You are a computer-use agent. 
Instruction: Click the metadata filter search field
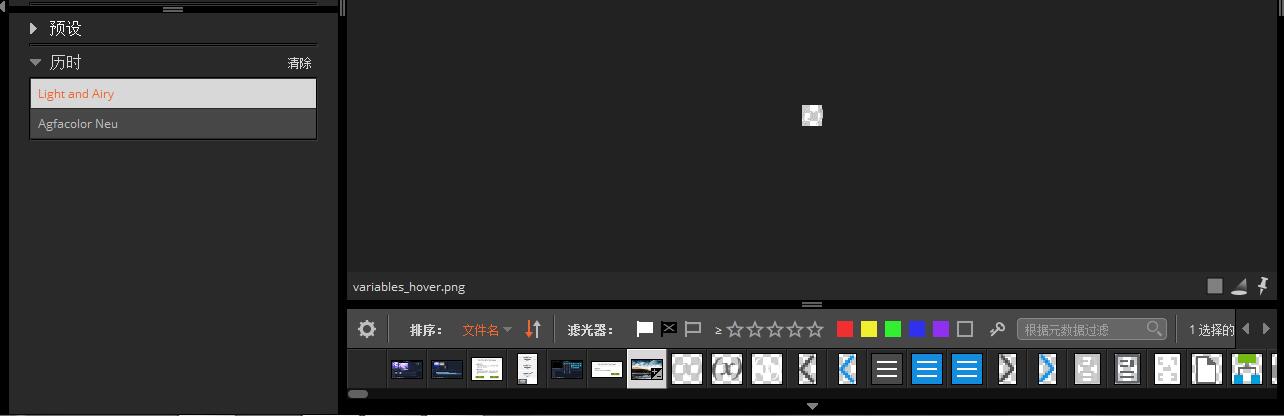click(x=1082, y=329)
